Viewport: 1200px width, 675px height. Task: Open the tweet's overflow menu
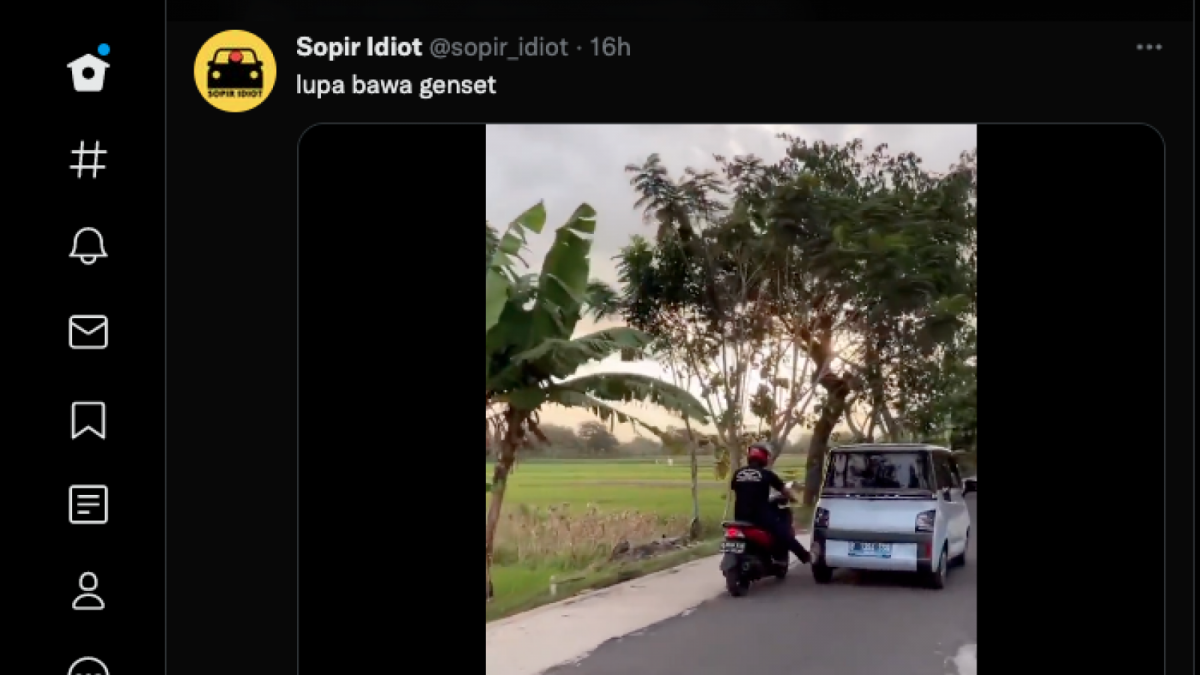1148,46
